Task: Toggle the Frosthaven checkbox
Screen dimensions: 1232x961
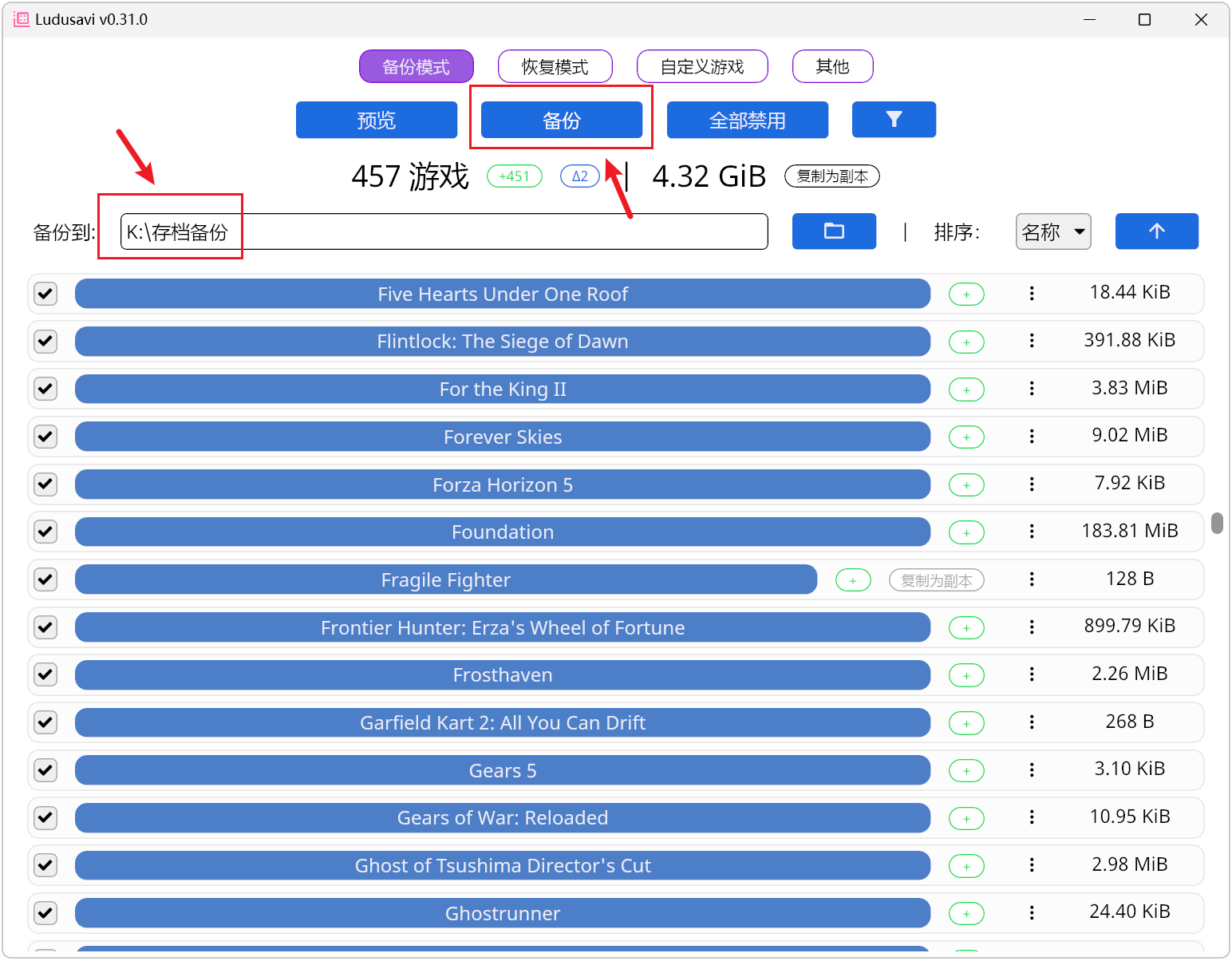Action: coord(45,674)
